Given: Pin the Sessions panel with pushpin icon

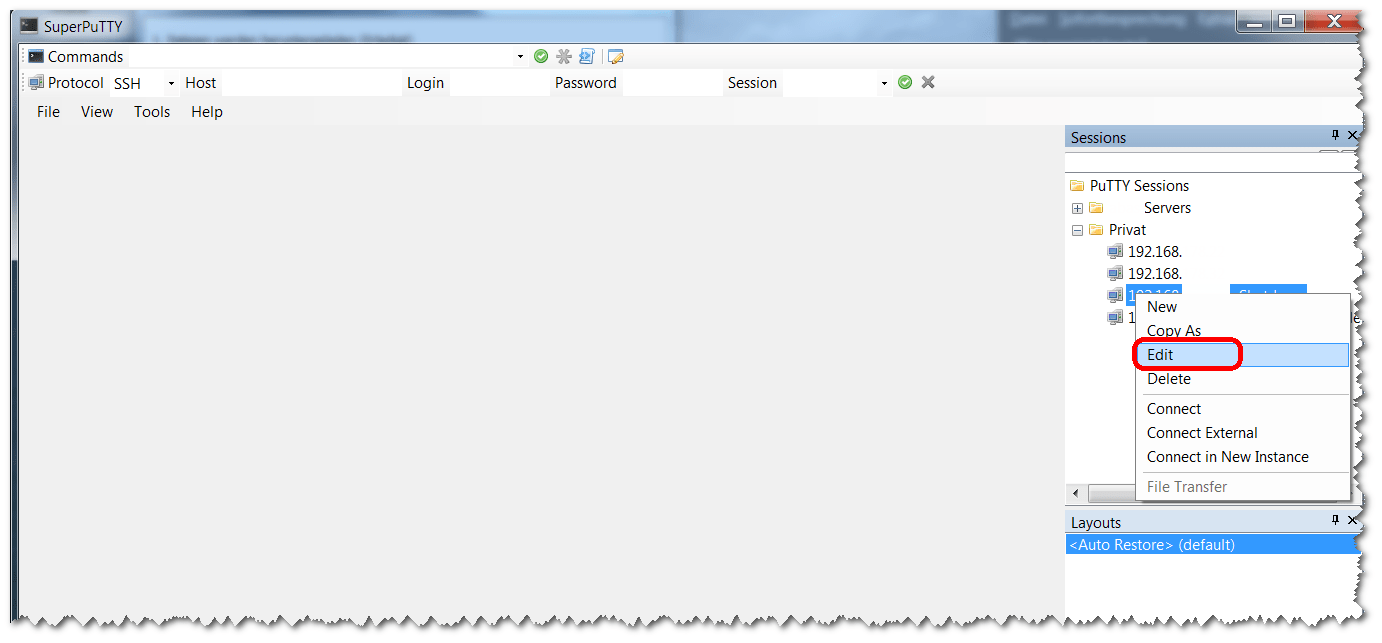Looking at the screenshot, I should click(1334, 136).
